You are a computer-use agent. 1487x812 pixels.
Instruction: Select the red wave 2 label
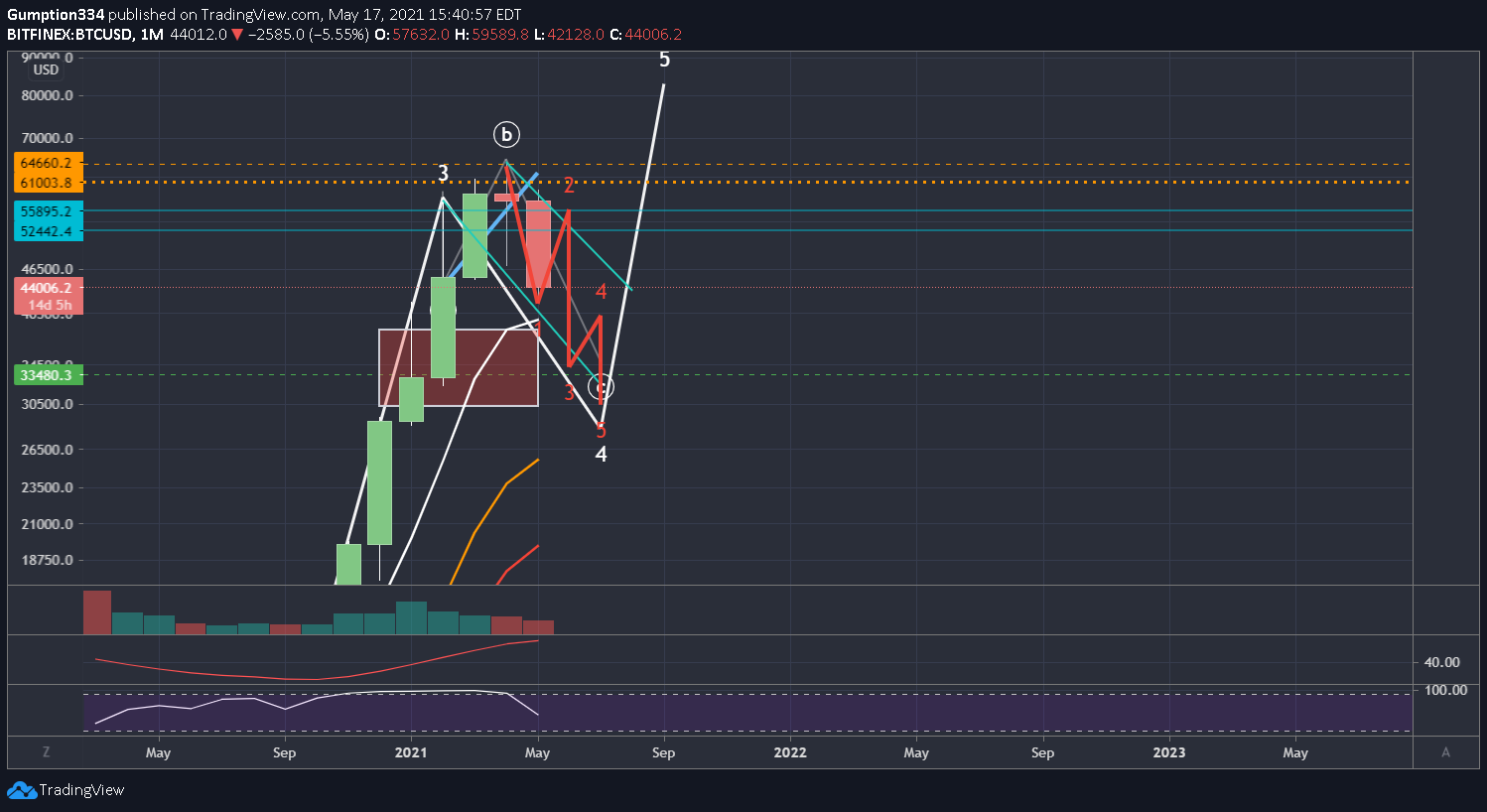[x=569, y=185]
